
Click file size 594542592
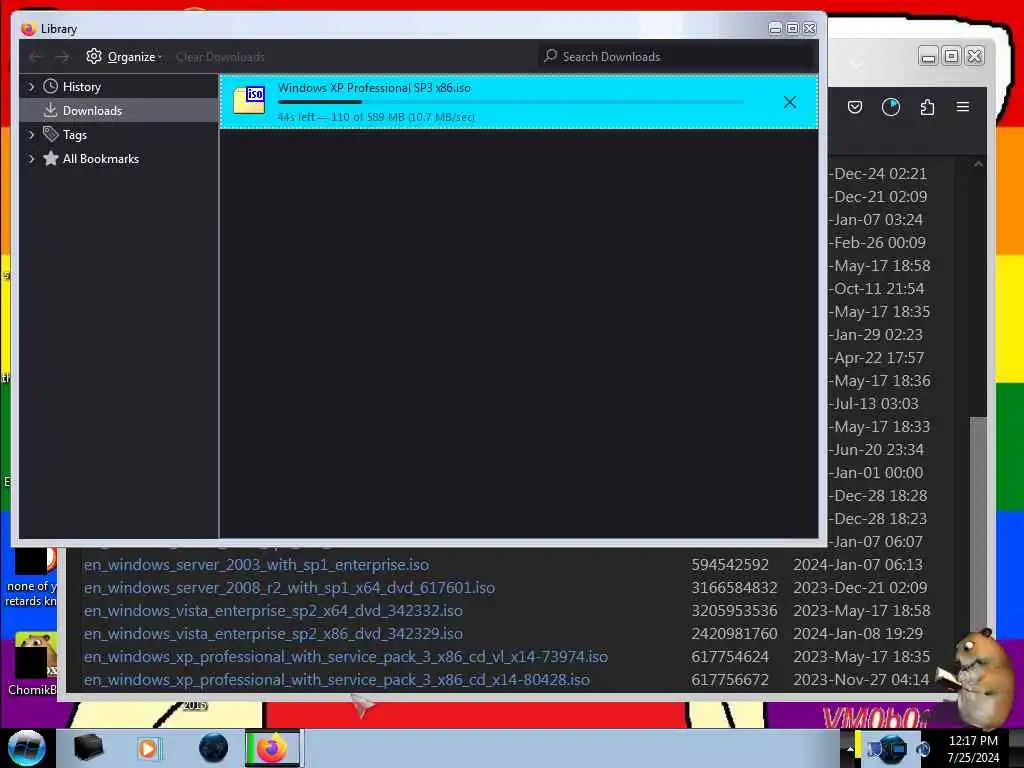coord(730,565)
